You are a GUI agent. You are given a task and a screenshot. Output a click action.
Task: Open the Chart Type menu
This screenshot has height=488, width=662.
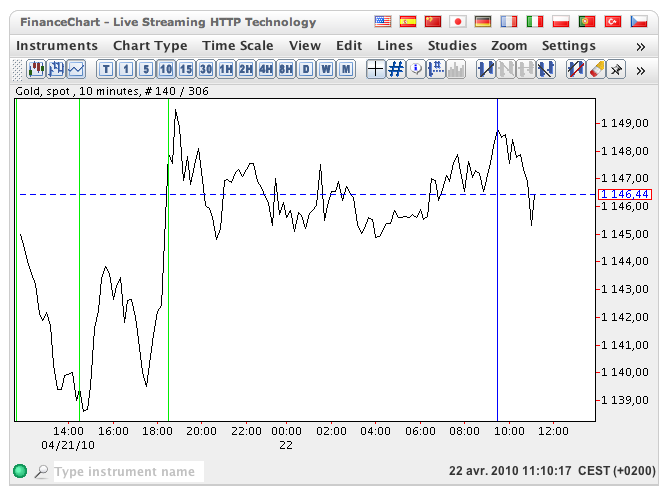click(150, 46)
